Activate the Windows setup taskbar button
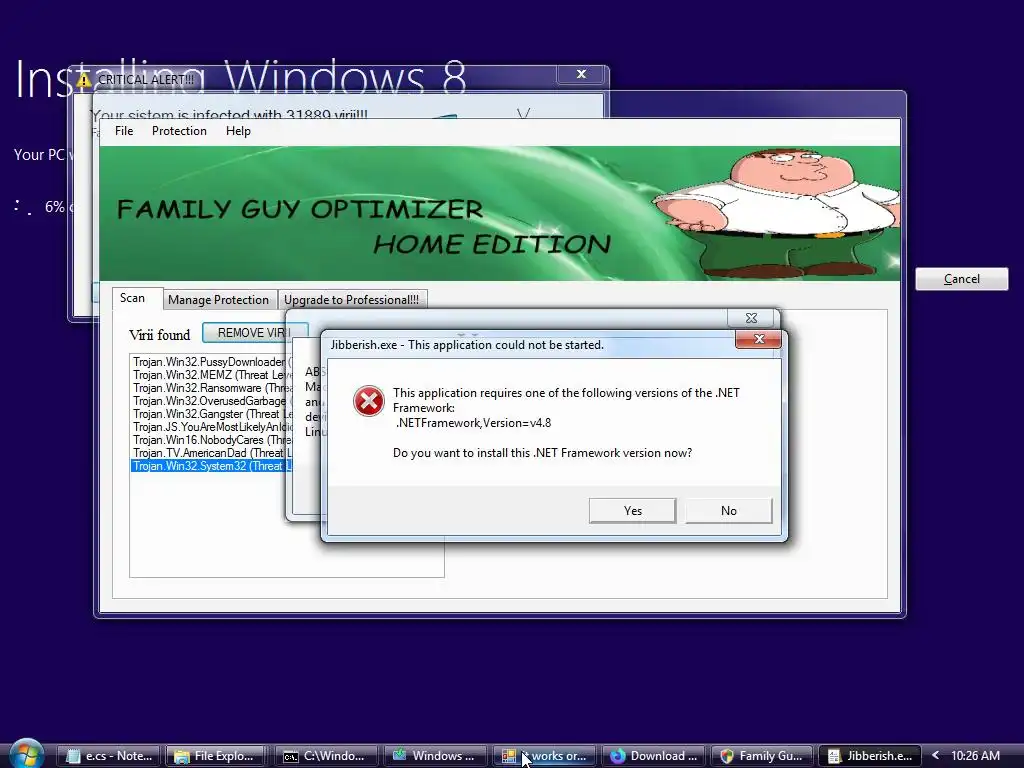 point(436,756)
